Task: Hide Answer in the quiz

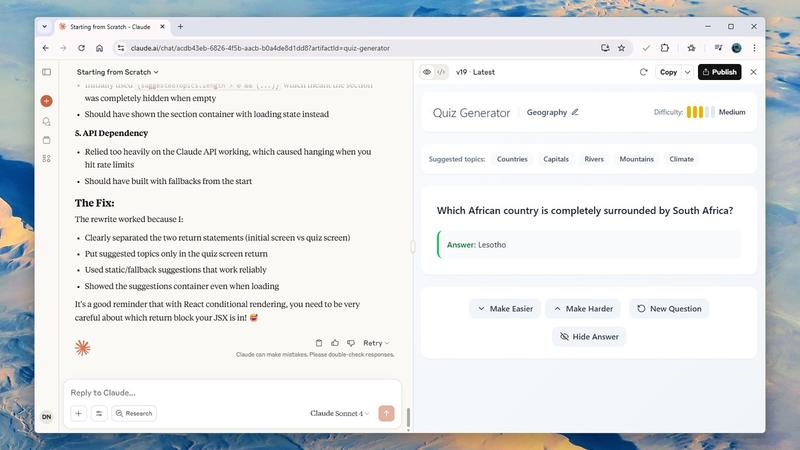Action: coord(589,337)
